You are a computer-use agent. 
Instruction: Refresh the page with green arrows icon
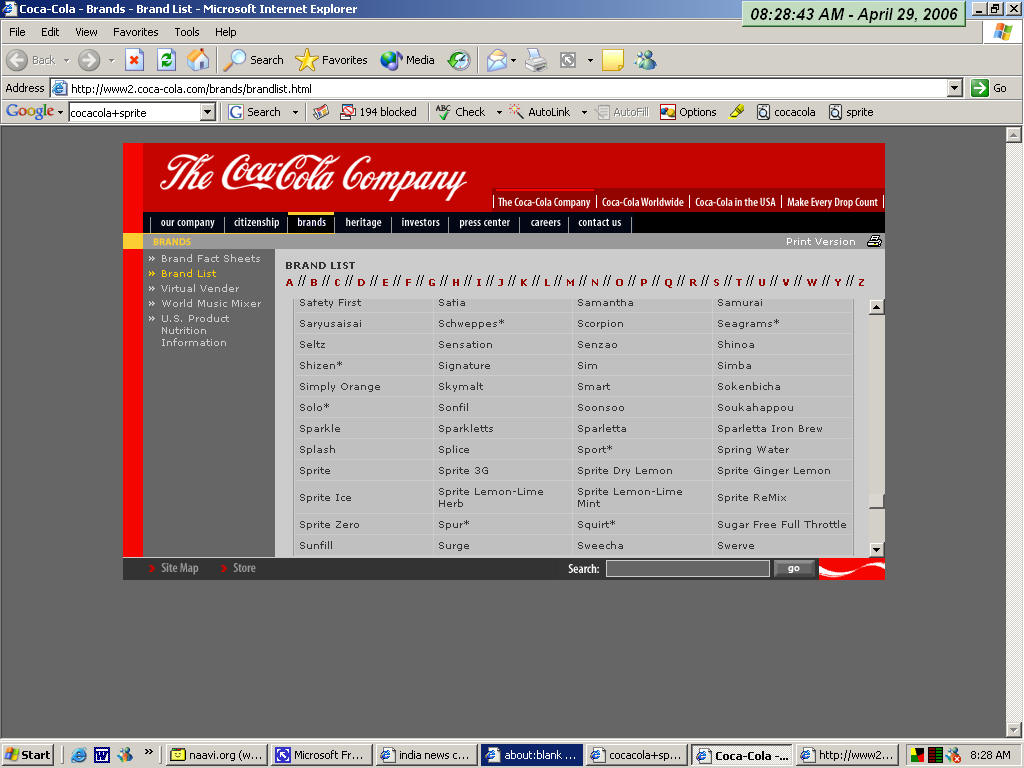(x=167, y=60)
